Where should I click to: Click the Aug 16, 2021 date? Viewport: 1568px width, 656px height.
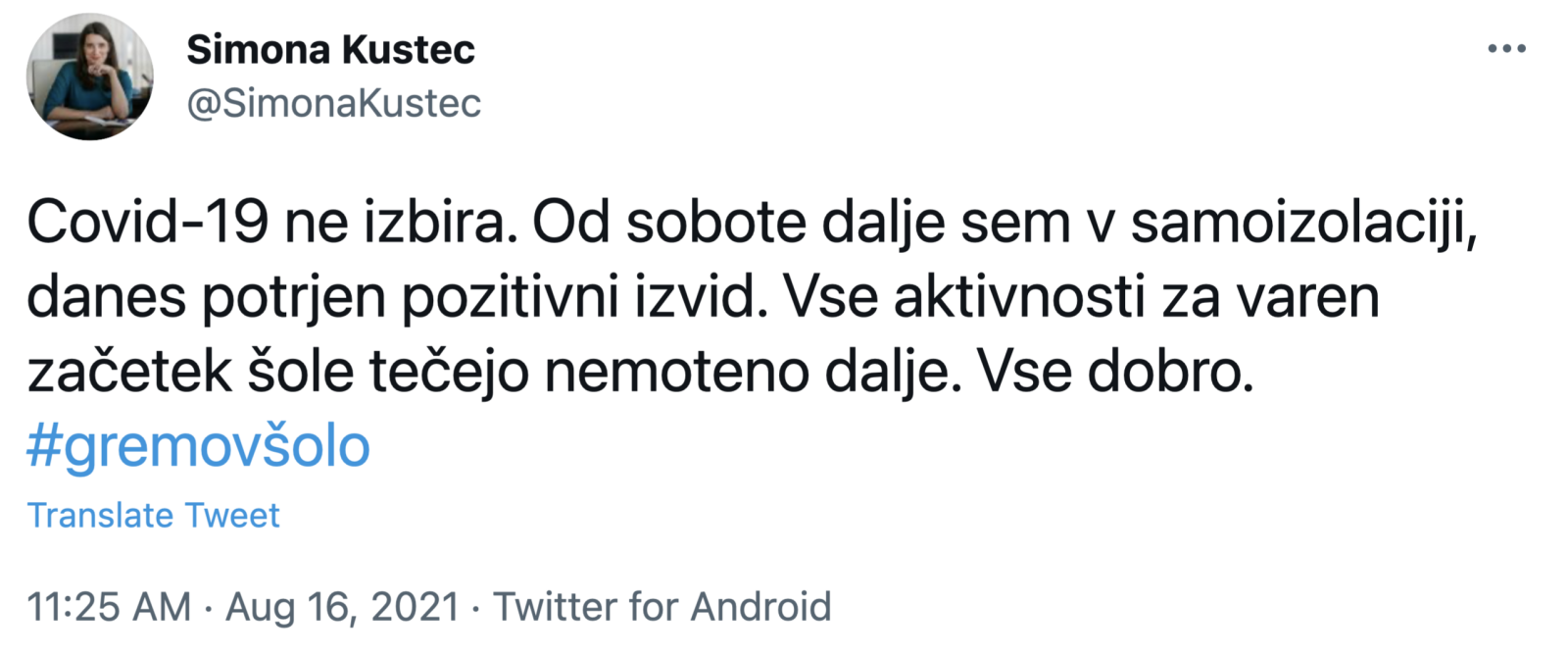[x=342, y=607]
